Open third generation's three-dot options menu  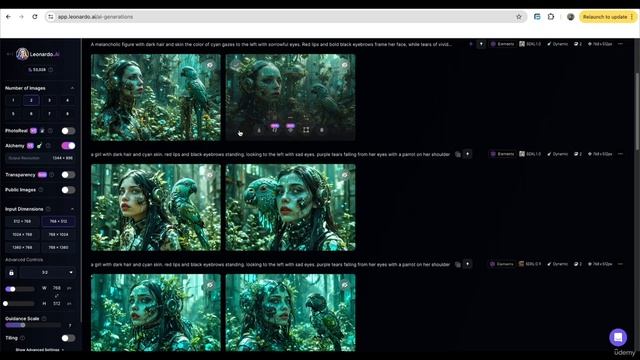point(620,264)
